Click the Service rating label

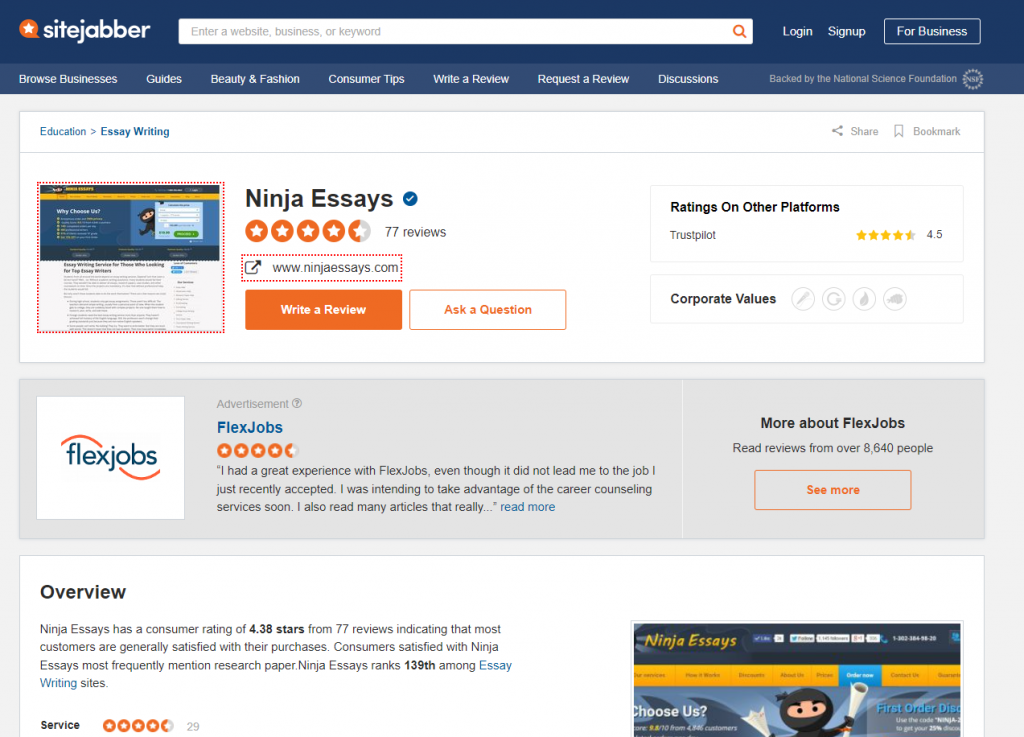[x=60, y=725]
